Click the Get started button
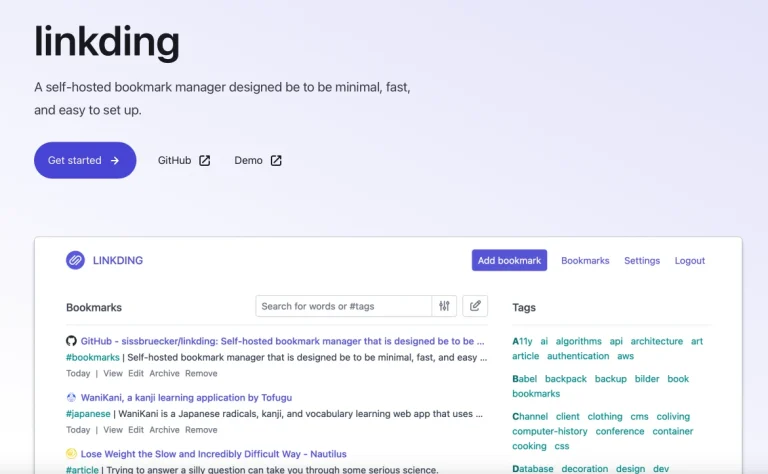 click(x=85, y=160)
